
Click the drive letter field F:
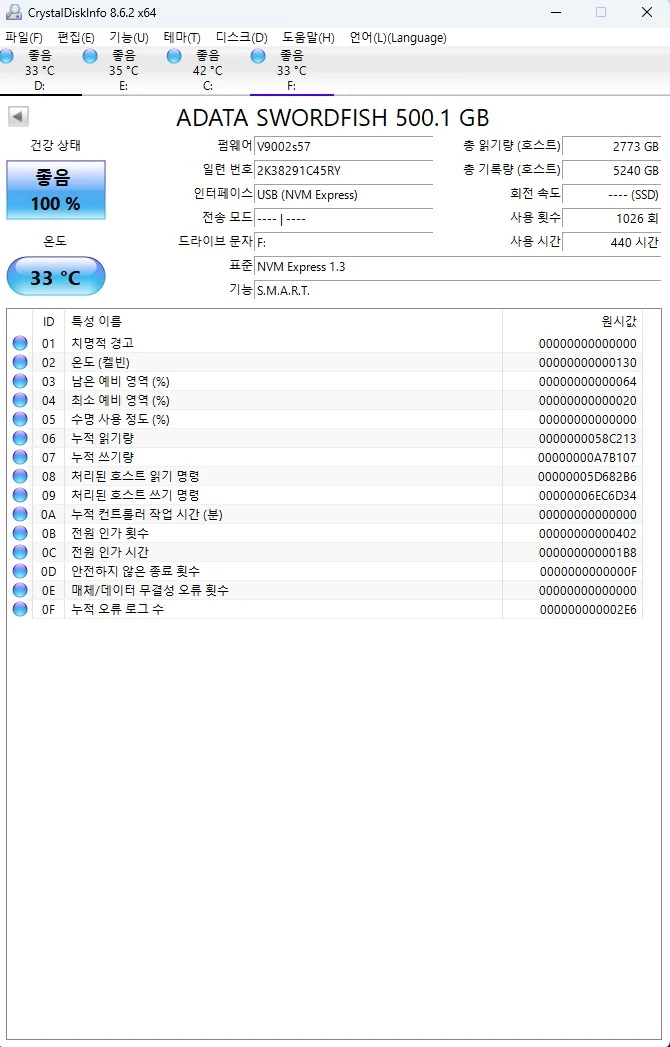(344, 242)
